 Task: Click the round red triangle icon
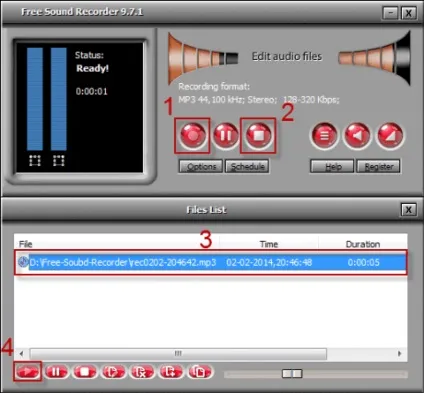pyautogui.click(x=390, y=135)
